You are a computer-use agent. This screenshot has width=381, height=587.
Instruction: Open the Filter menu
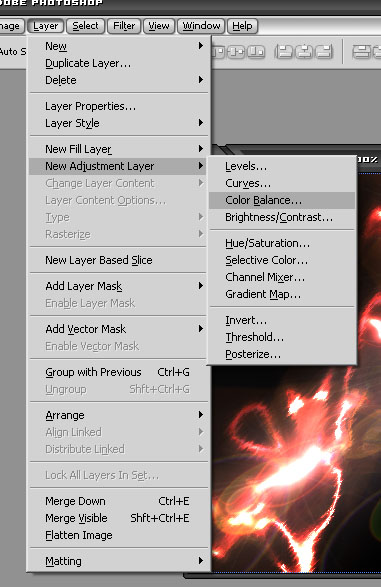coord(124,26)
